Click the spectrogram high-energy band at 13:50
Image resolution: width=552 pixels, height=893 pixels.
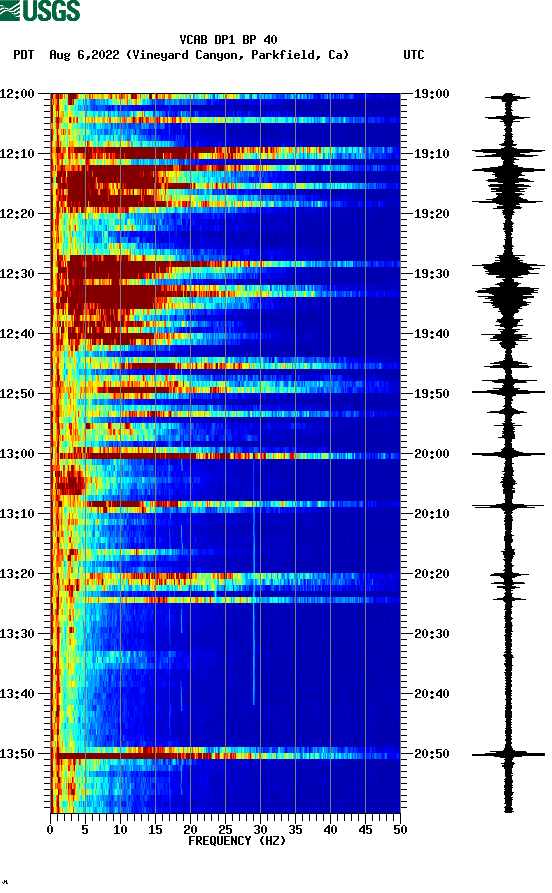coord(226,755)
